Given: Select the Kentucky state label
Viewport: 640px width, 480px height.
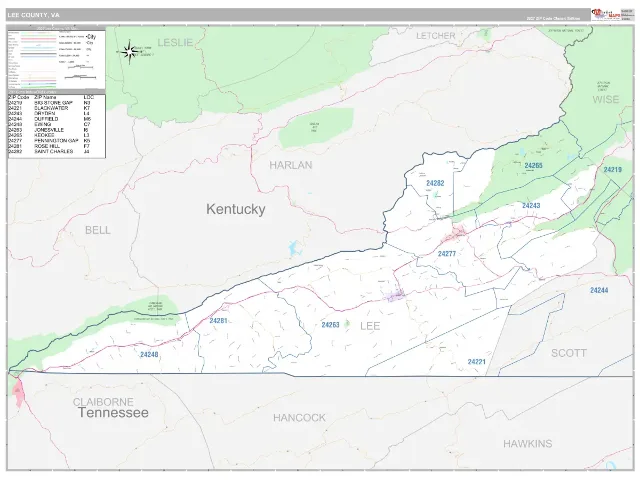Looking at the screenshot, I should coord(236,209).
